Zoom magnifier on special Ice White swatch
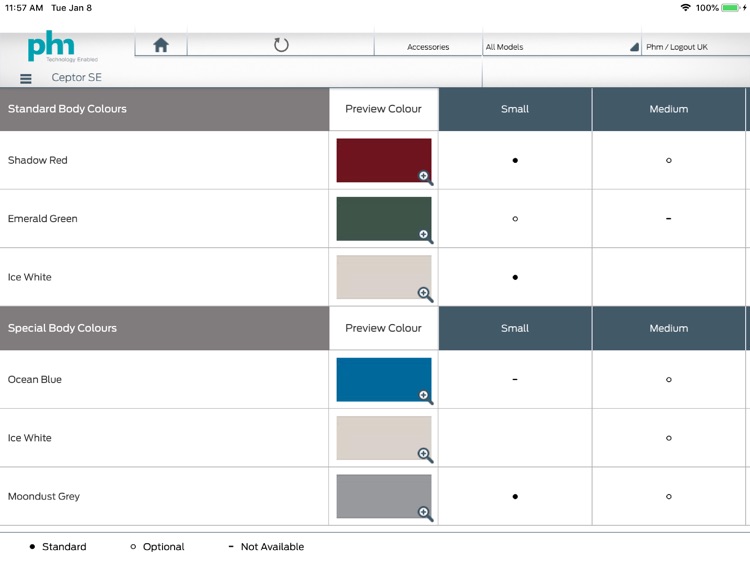The width and height of the screenshot is (750, 562). [425, 455]
